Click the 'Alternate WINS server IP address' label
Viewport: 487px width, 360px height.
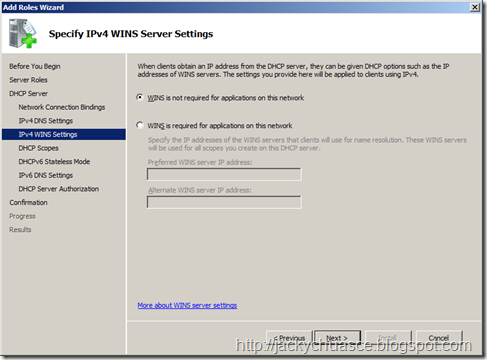point(200,190)
